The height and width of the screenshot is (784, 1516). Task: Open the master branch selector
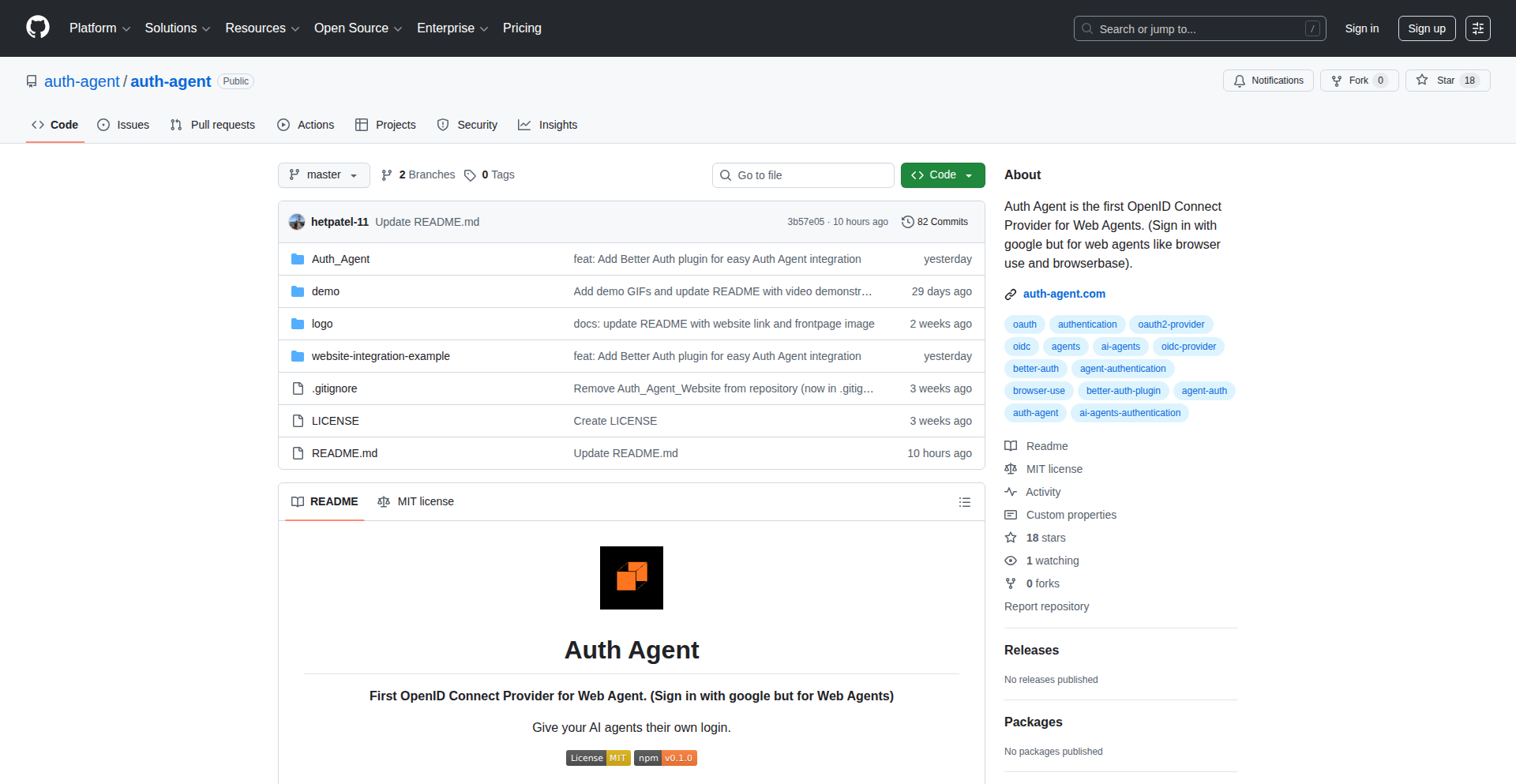point(324,175)
